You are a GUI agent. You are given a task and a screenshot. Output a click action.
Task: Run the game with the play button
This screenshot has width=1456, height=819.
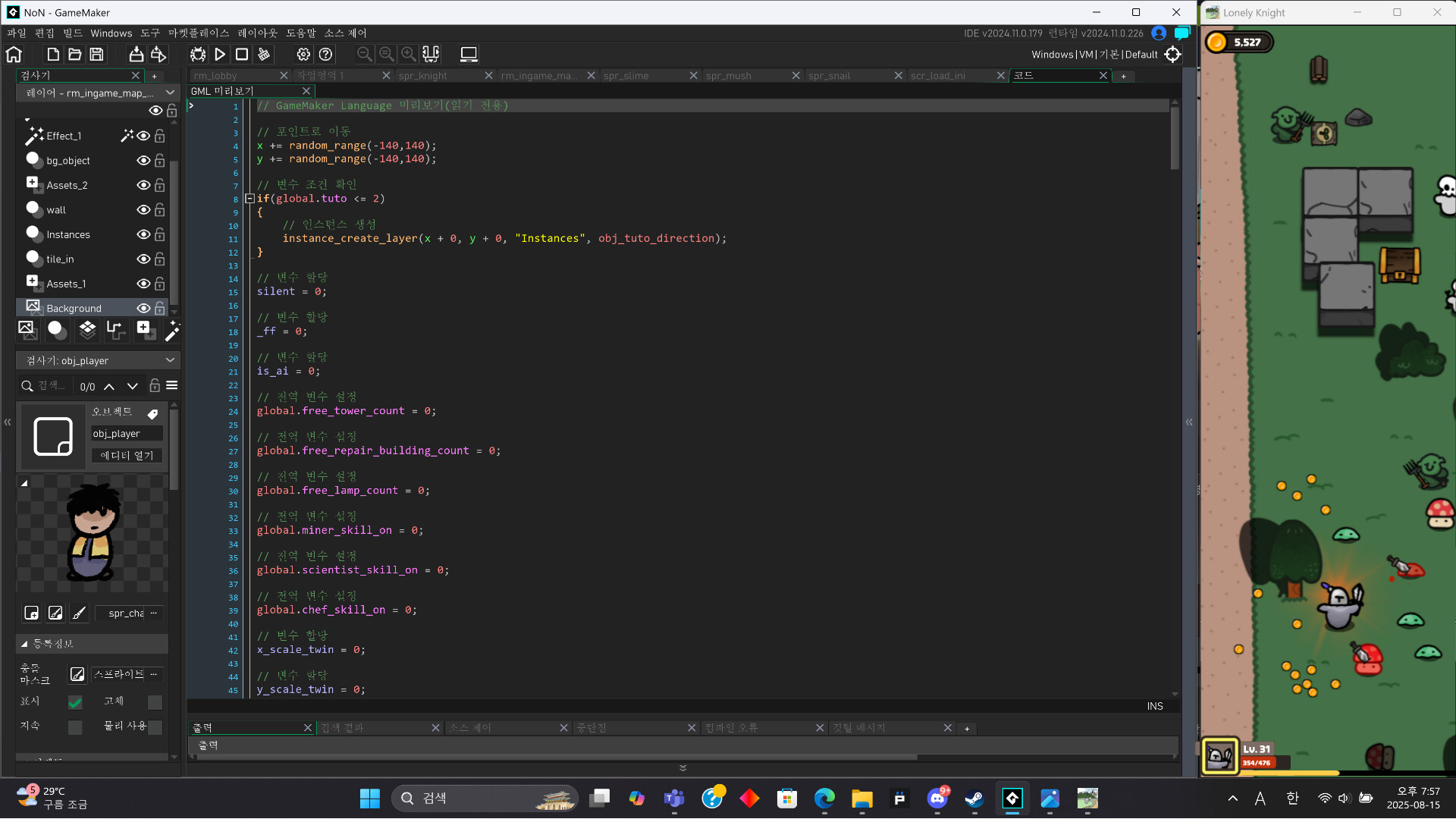(x=220, y=54)
